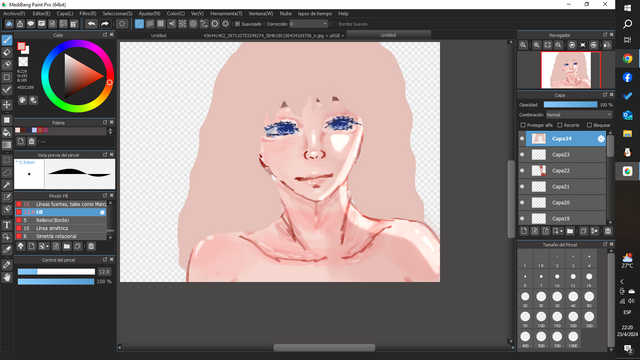Enable the Proteger alfa checkbox
Screen dimensions: 640x360
pos(523,125)
